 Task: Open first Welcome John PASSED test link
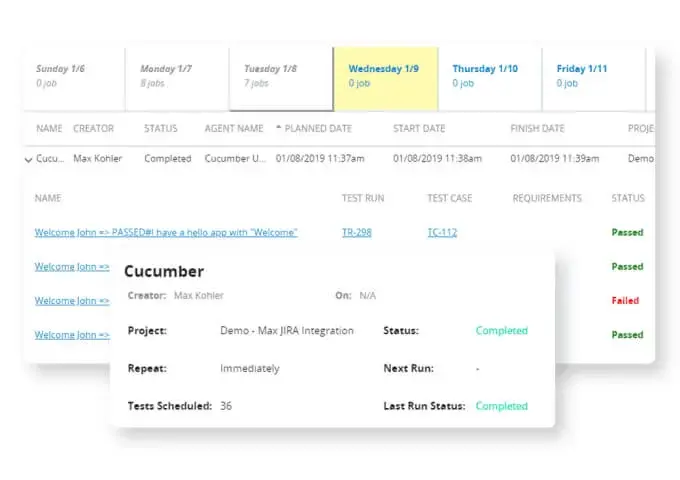coord(166,232)
